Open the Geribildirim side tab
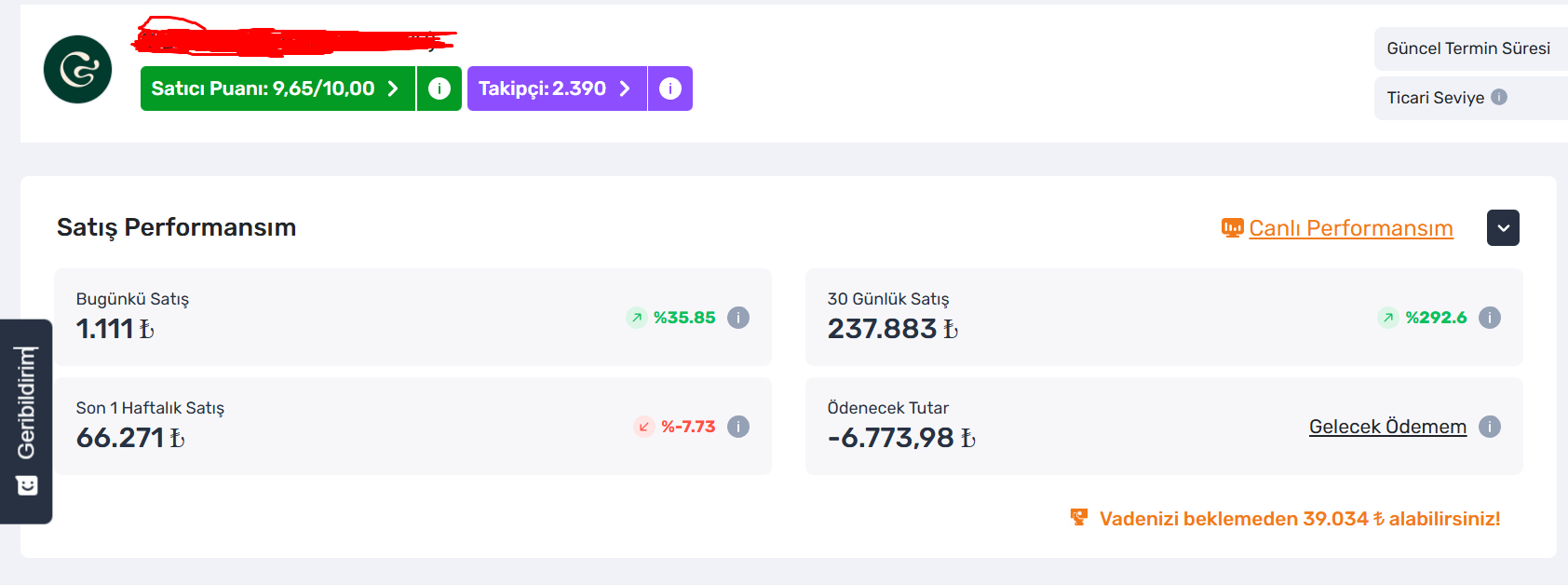This screenshot has height=585, width=1568. pyautogui.click(x=26, y=421)
